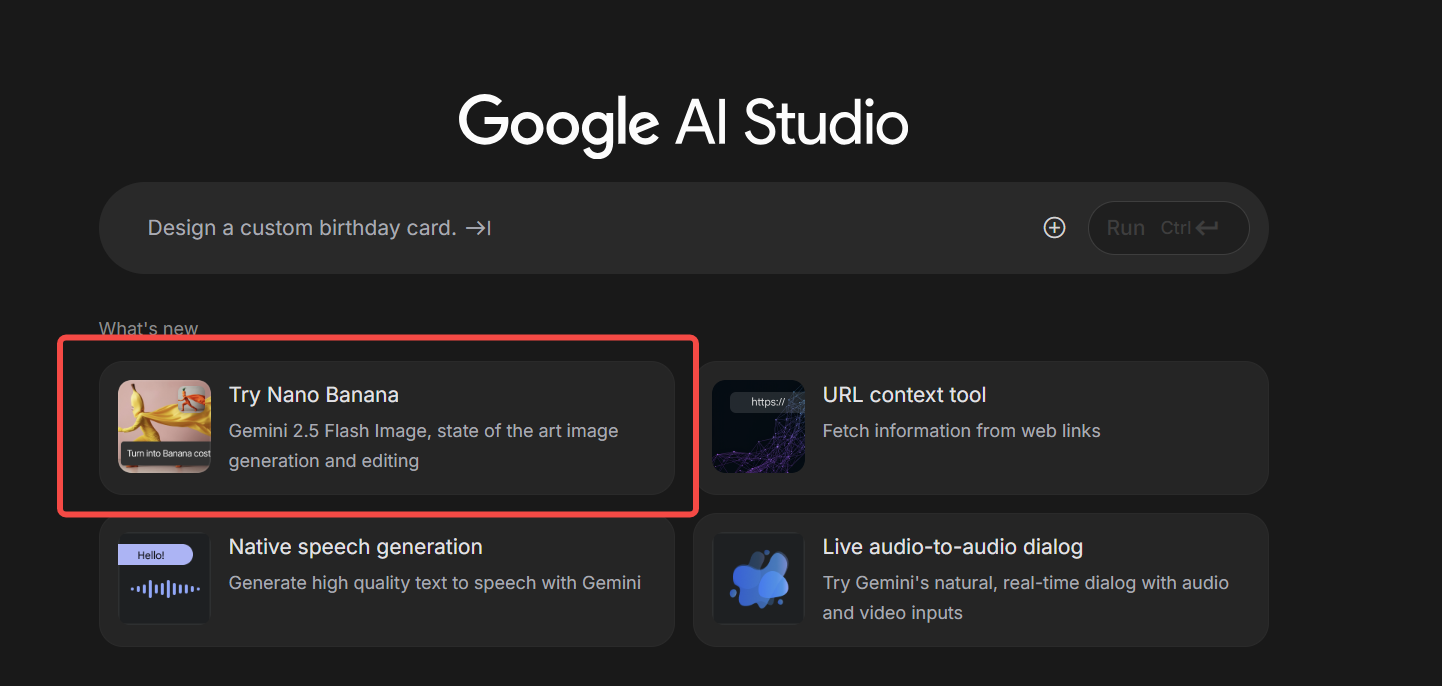The image size is (1442, 686).
Task: Click the 'What's new' heading text
Action: click(x=148, y=329)
